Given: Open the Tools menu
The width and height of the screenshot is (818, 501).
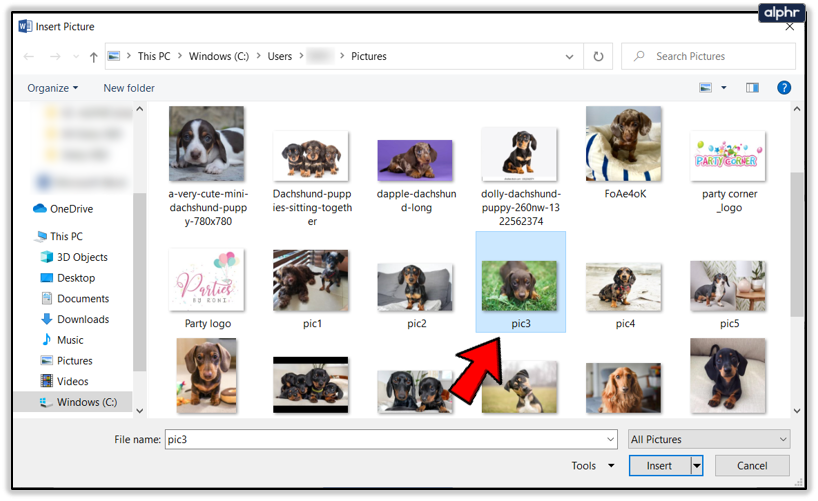Looking at the screenshot, I should (593, 466).
